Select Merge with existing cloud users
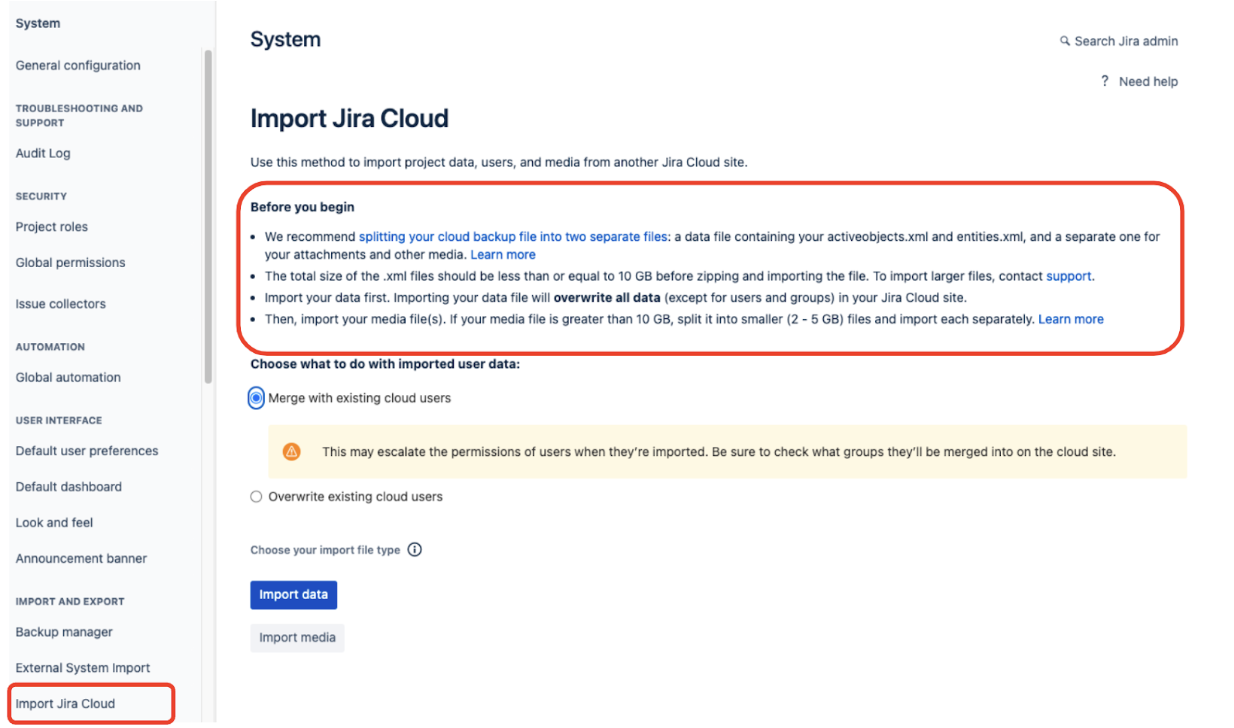Screen dimensions: 1234x728 click(257, 398)
